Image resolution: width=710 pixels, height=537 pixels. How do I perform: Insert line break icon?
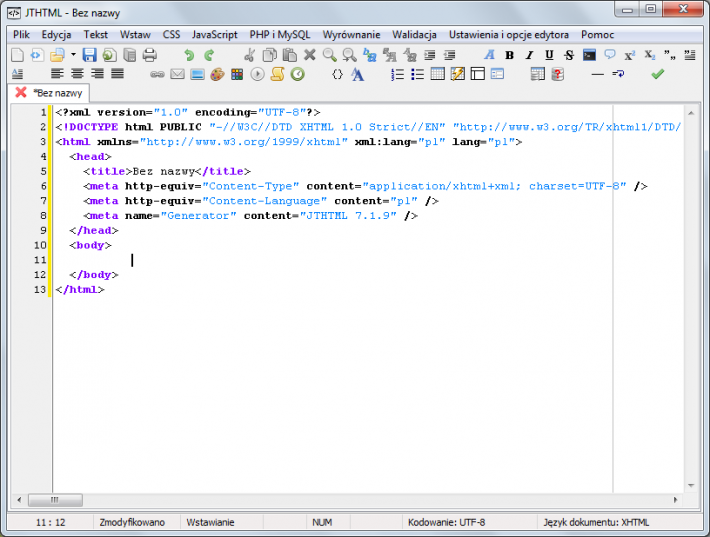coord(618,73)
